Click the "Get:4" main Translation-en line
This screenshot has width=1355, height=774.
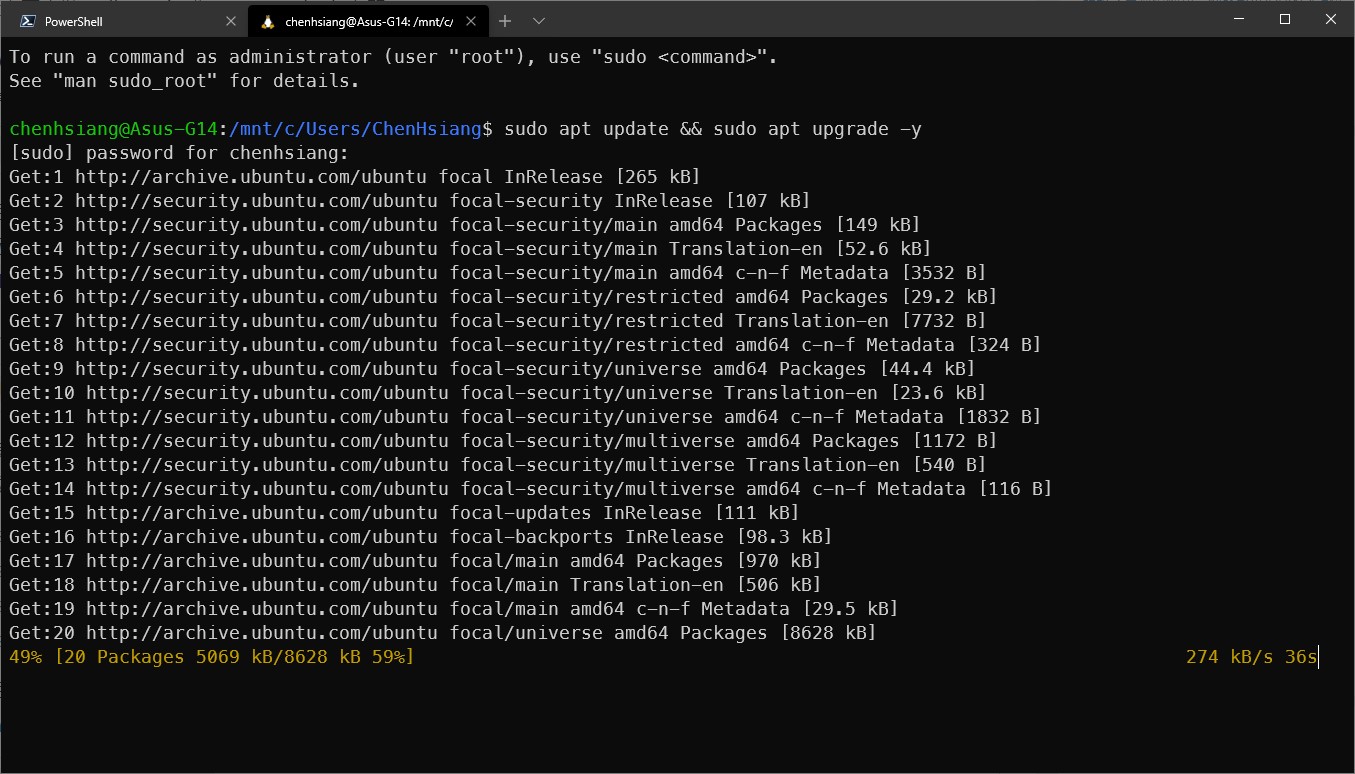470,249
